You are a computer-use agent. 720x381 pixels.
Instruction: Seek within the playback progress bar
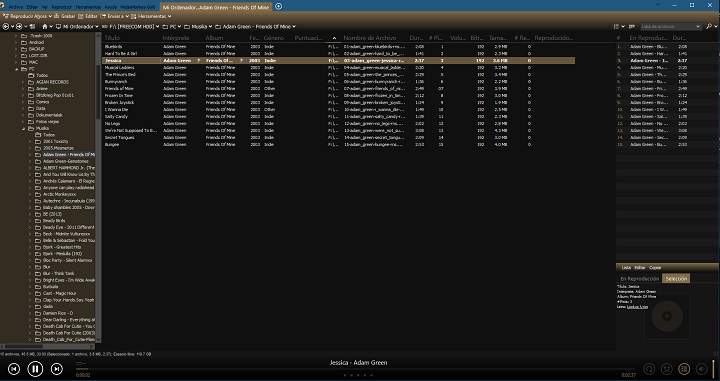click(349, 369)
